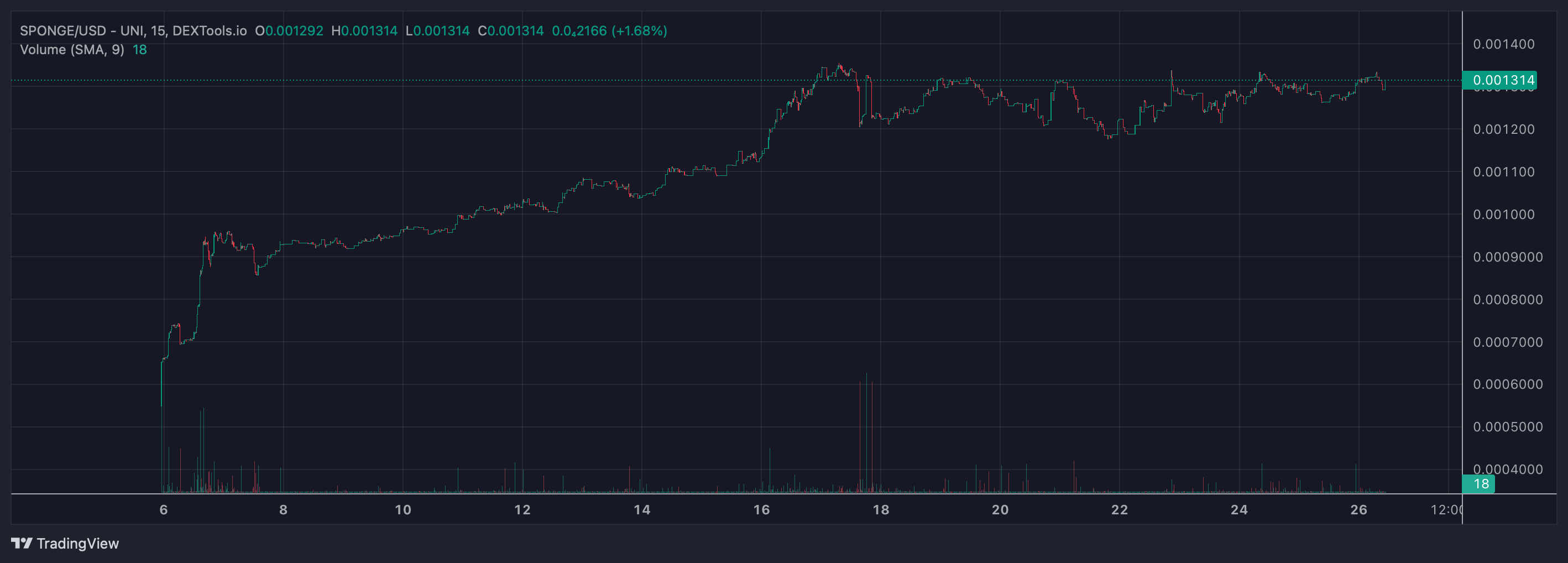Screen dimensions: 1568x563
Task: Click the Volume (SMA, 9) indicator legend
Action: click(x=72, y=50)
